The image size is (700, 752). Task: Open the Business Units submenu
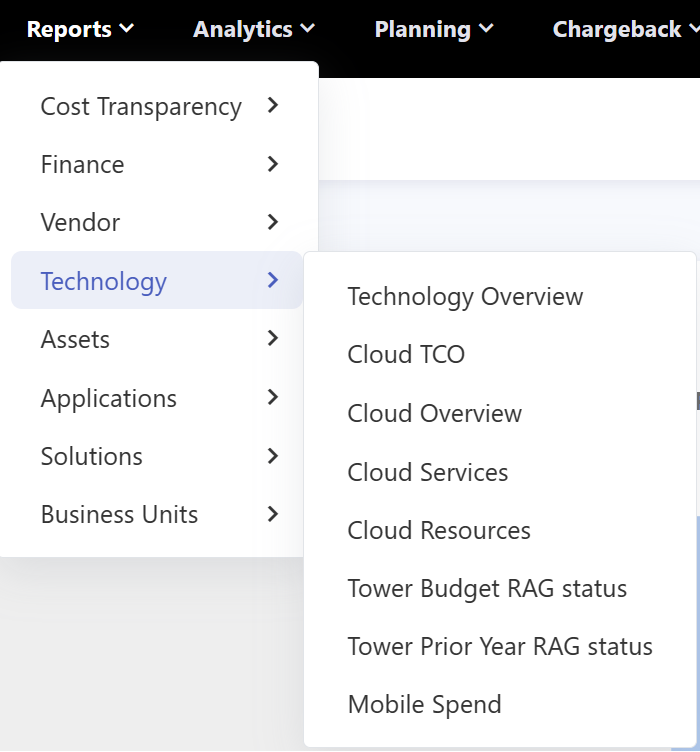(x=158, y=514)
